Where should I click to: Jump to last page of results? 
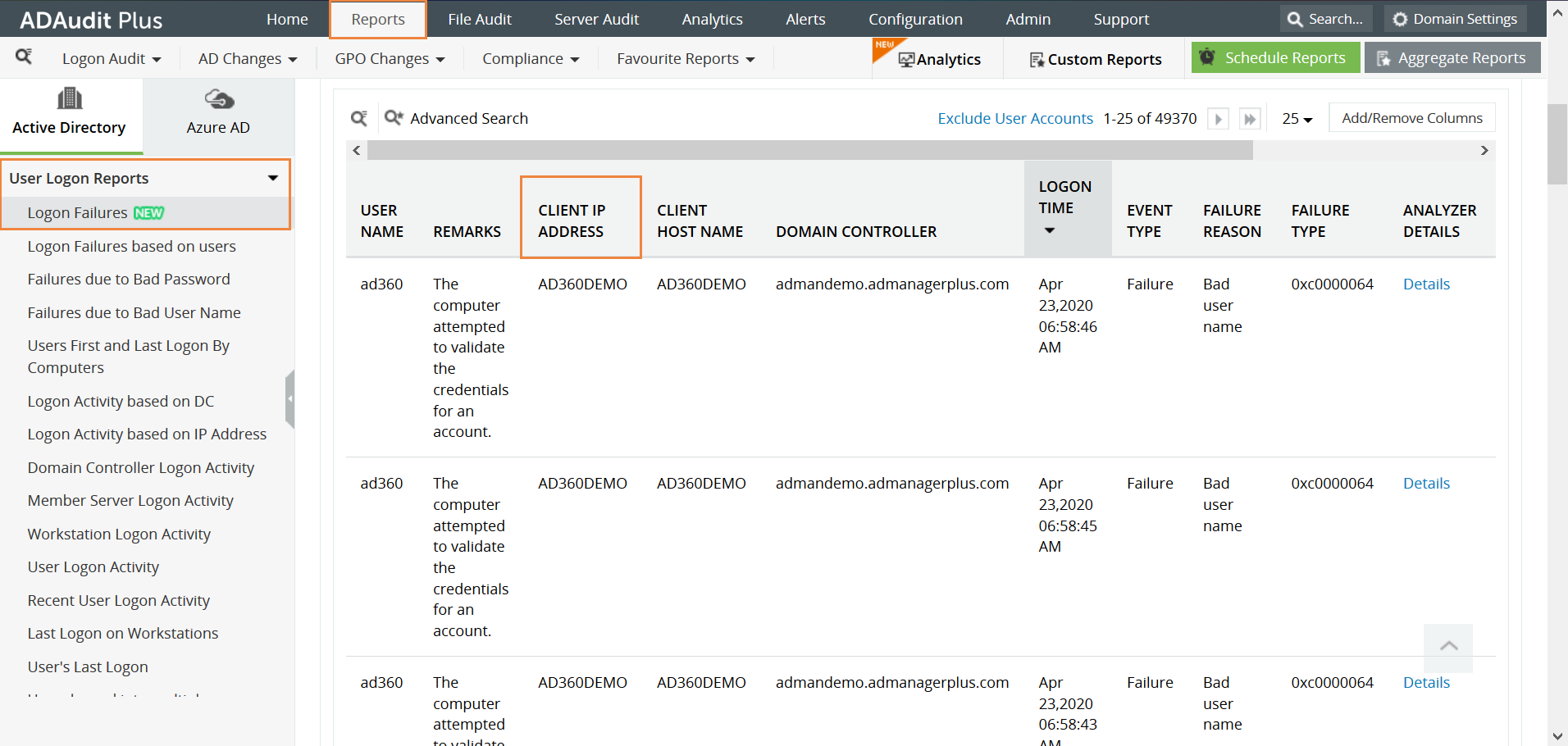click(1250, 119)
